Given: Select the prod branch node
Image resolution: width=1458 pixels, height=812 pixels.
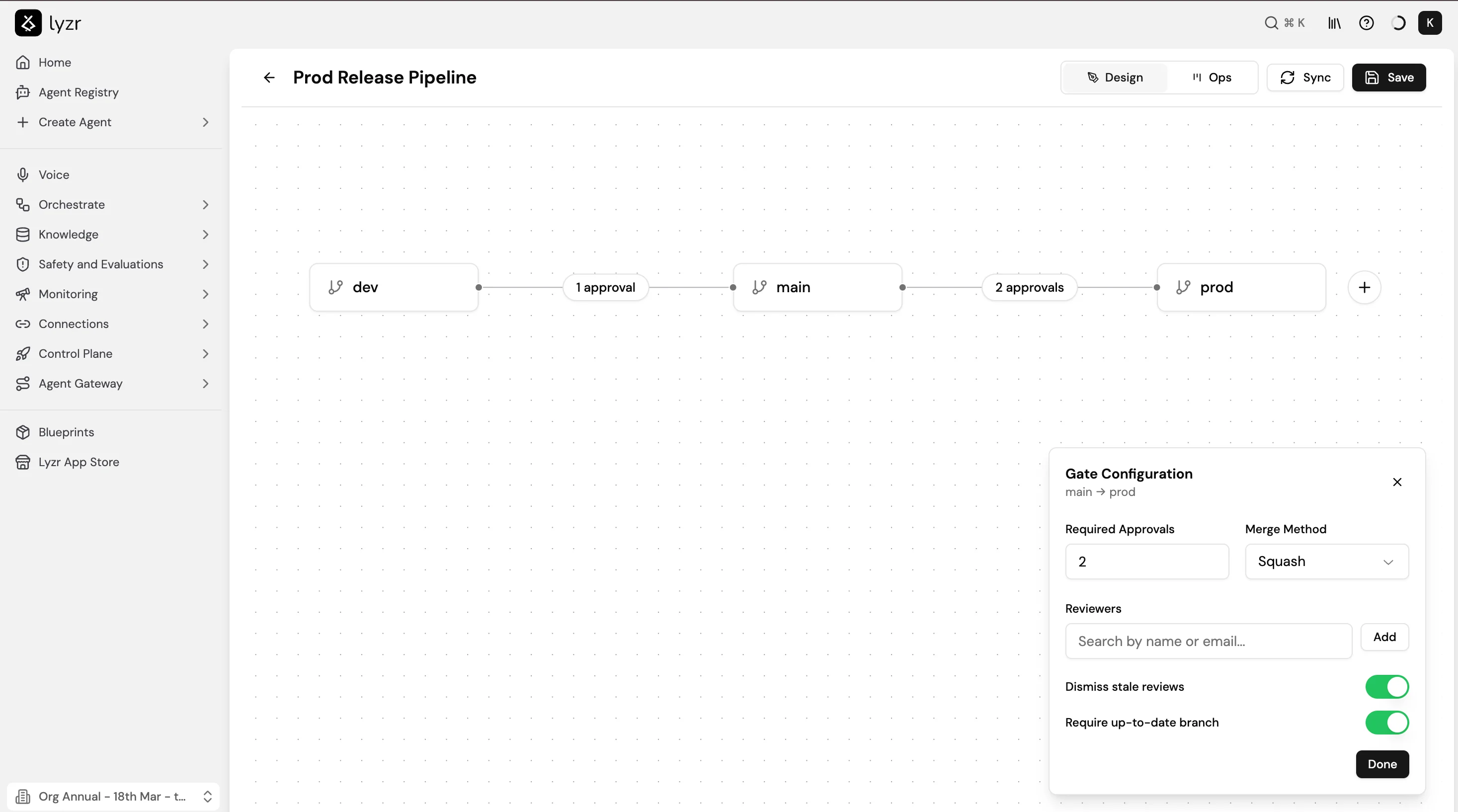Looking at the screenshot, I should pos(1242,287).
